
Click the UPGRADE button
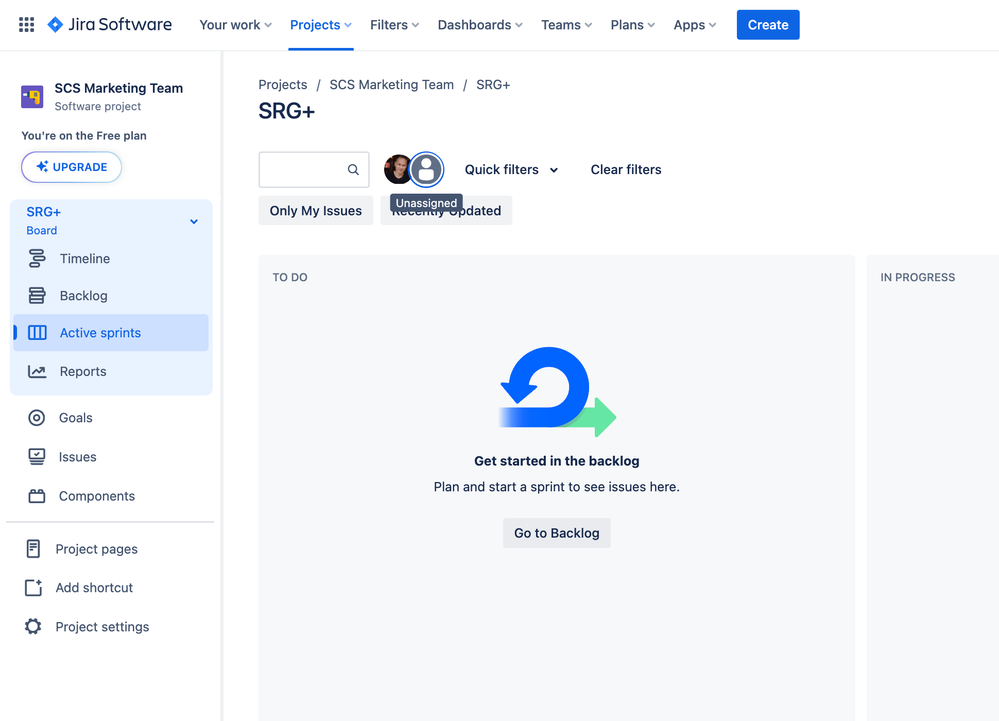[x=71, y=167]
